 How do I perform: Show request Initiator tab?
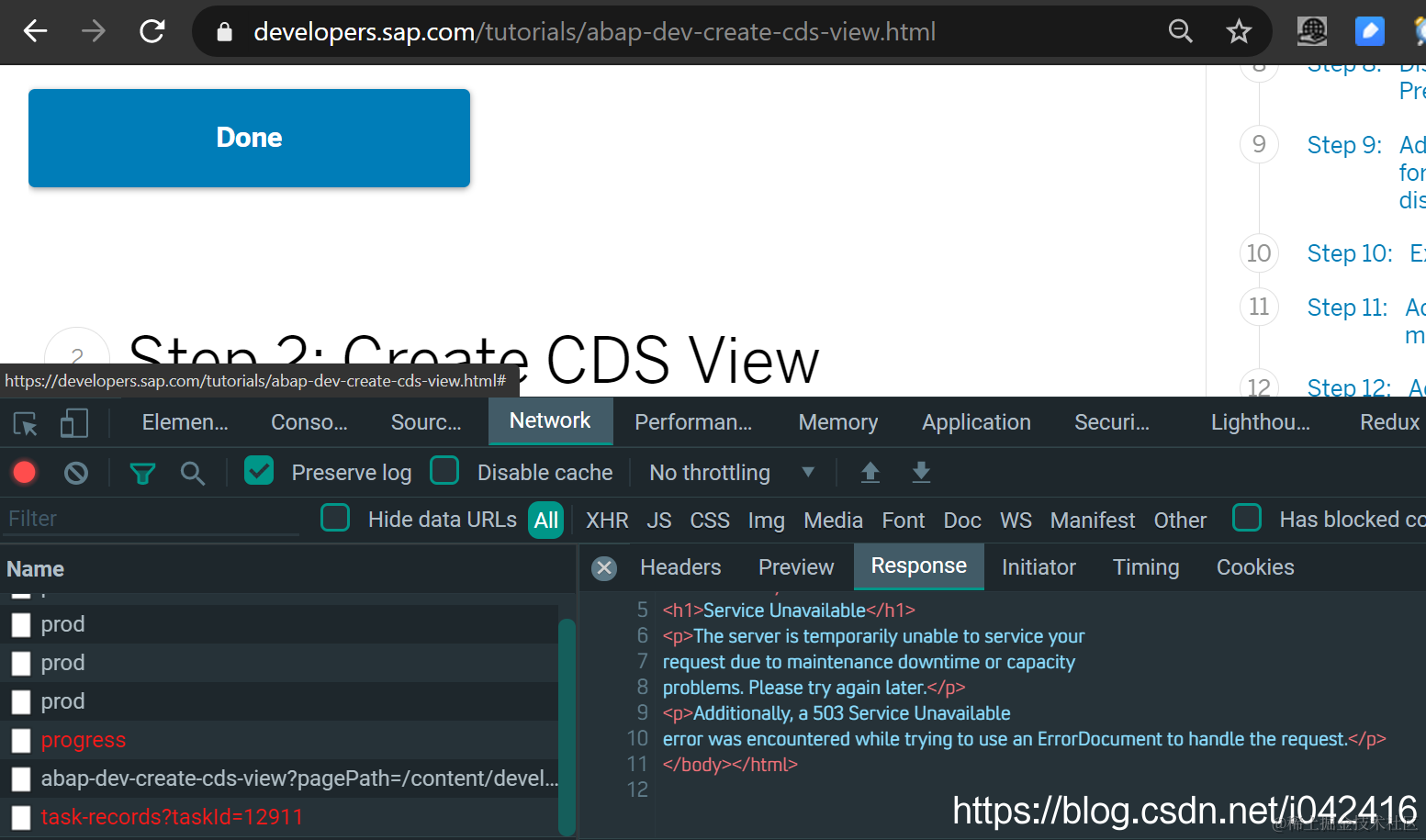point(1039,567)
